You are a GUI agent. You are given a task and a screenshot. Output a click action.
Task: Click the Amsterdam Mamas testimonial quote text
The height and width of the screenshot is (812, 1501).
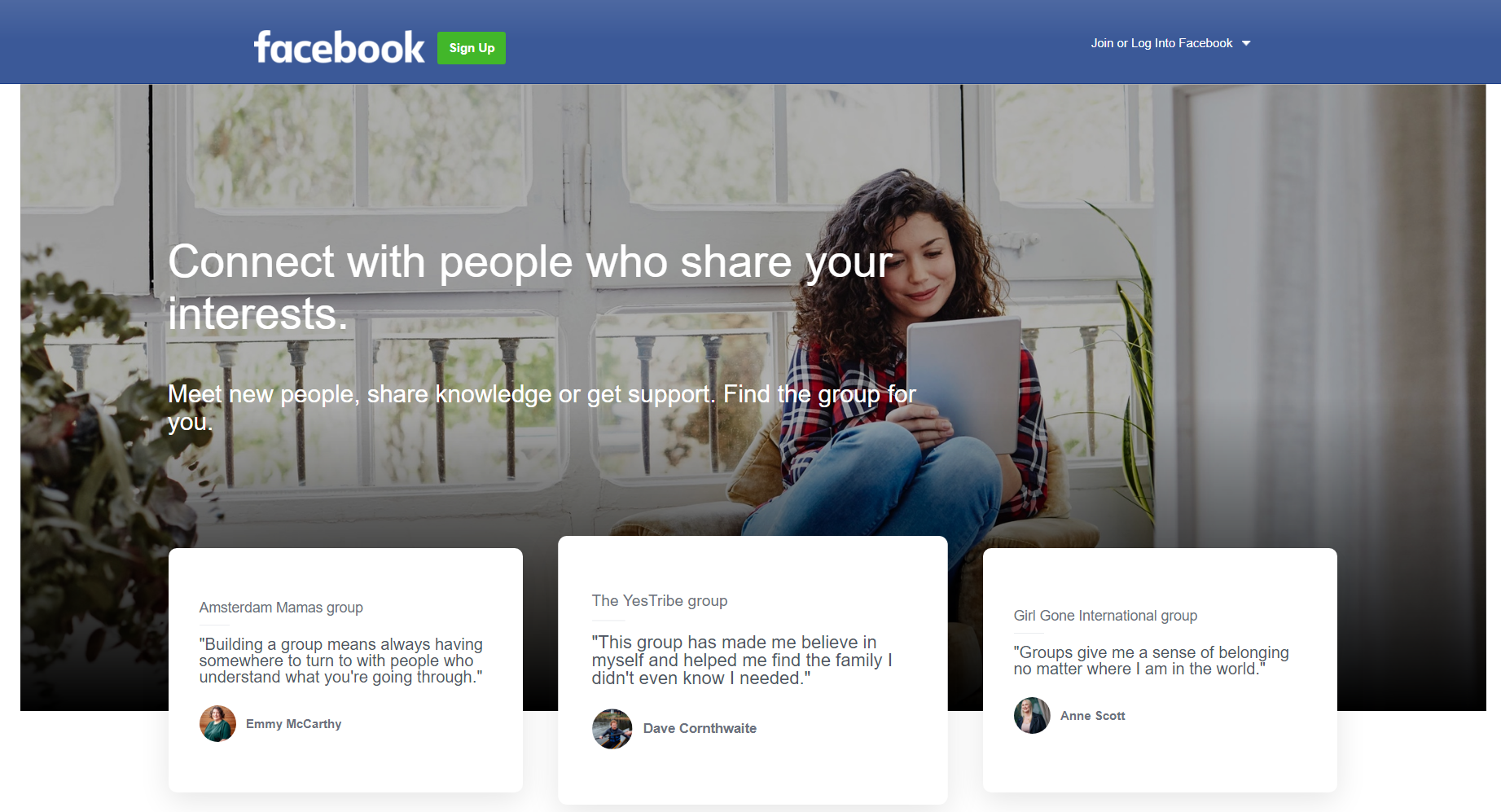click(340, 661)
